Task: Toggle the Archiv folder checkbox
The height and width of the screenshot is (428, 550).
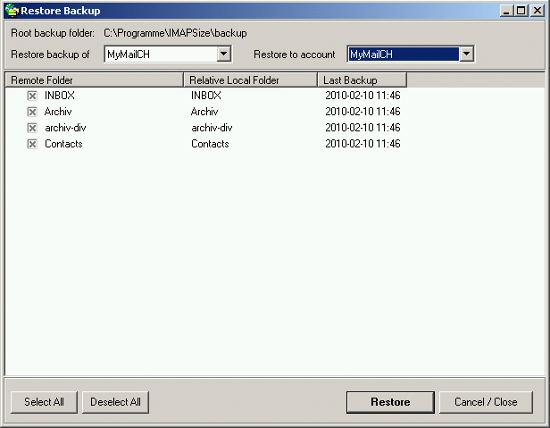Action: pyautogui.click(x=32, y=112)
